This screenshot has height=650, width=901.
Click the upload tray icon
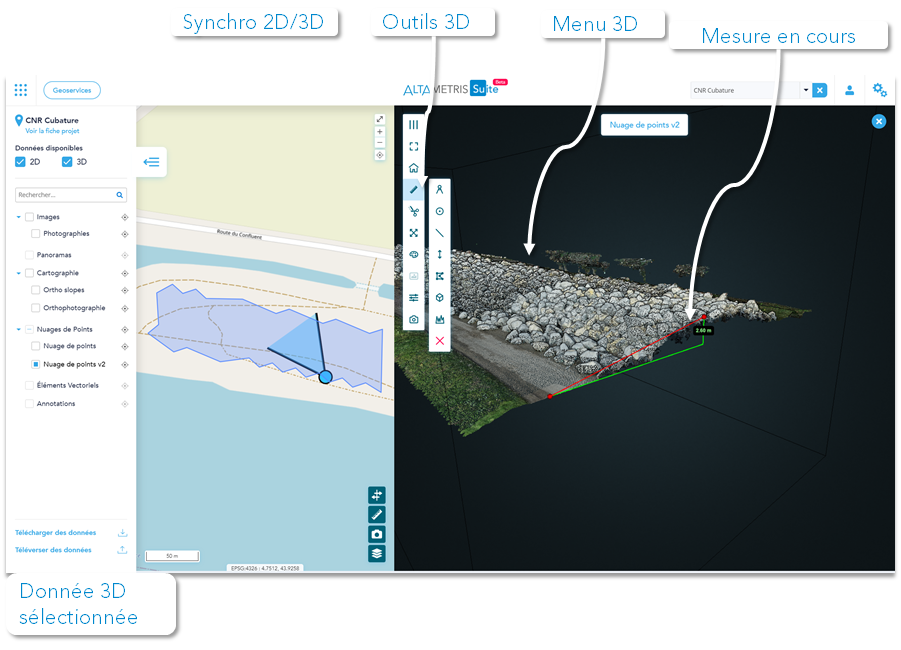(x=122, y=550)
